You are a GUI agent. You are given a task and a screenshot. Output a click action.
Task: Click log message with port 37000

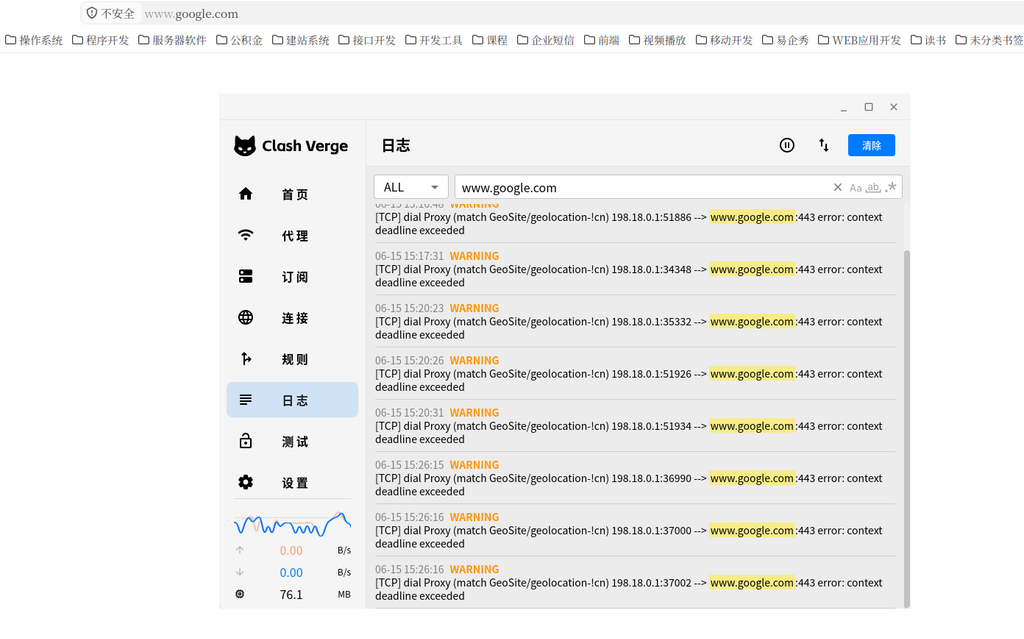(628, 537)
